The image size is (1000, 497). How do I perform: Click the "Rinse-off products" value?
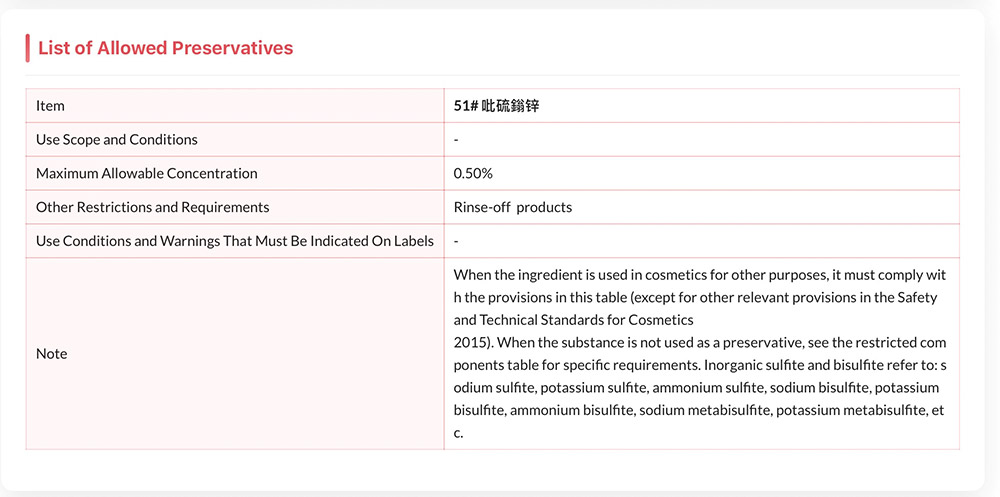point(513,208)
